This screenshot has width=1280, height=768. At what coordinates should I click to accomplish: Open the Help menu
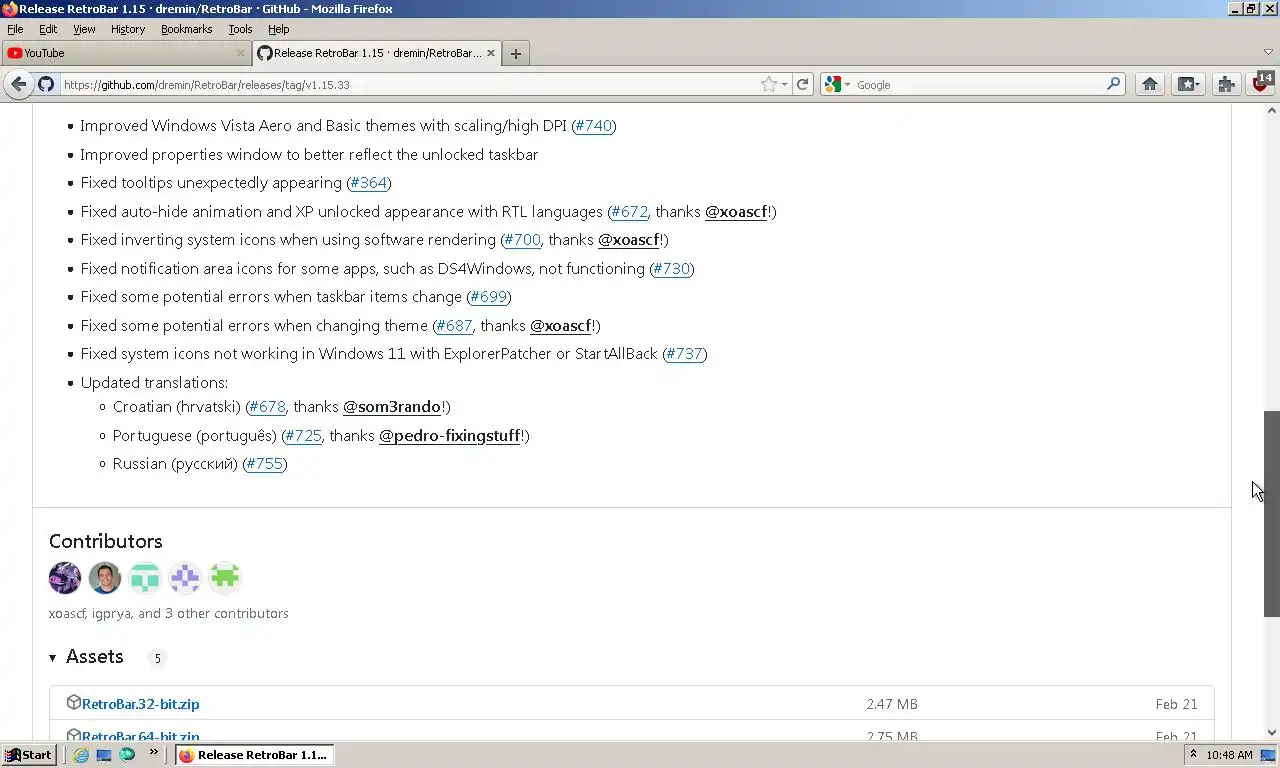(x=279, y=29)
